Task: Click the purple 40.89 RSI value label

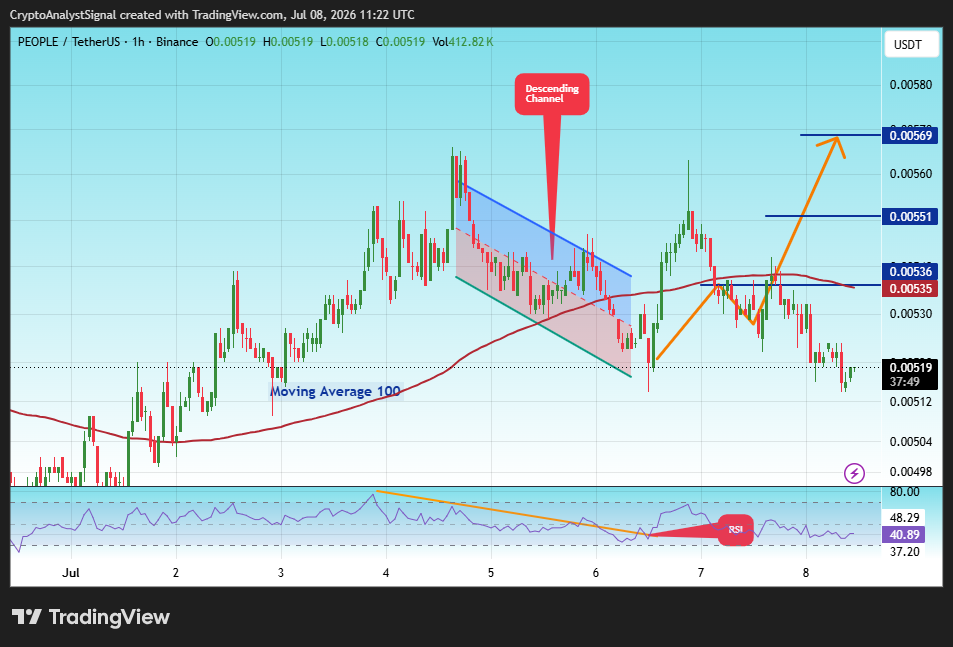Action: [x=904, y=535]
